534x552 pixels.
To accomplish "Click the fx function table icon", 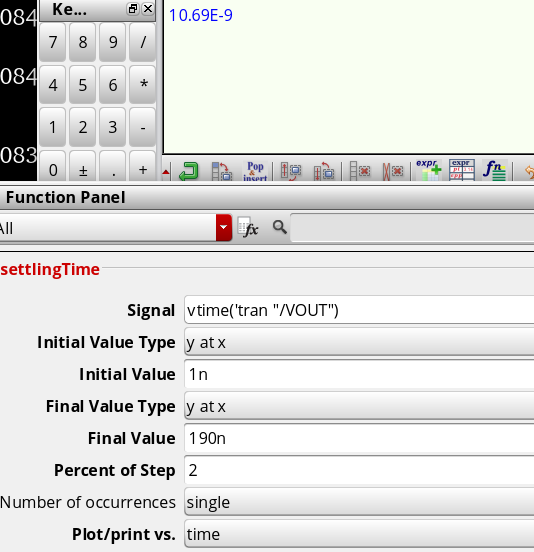I will click(248, 227).
